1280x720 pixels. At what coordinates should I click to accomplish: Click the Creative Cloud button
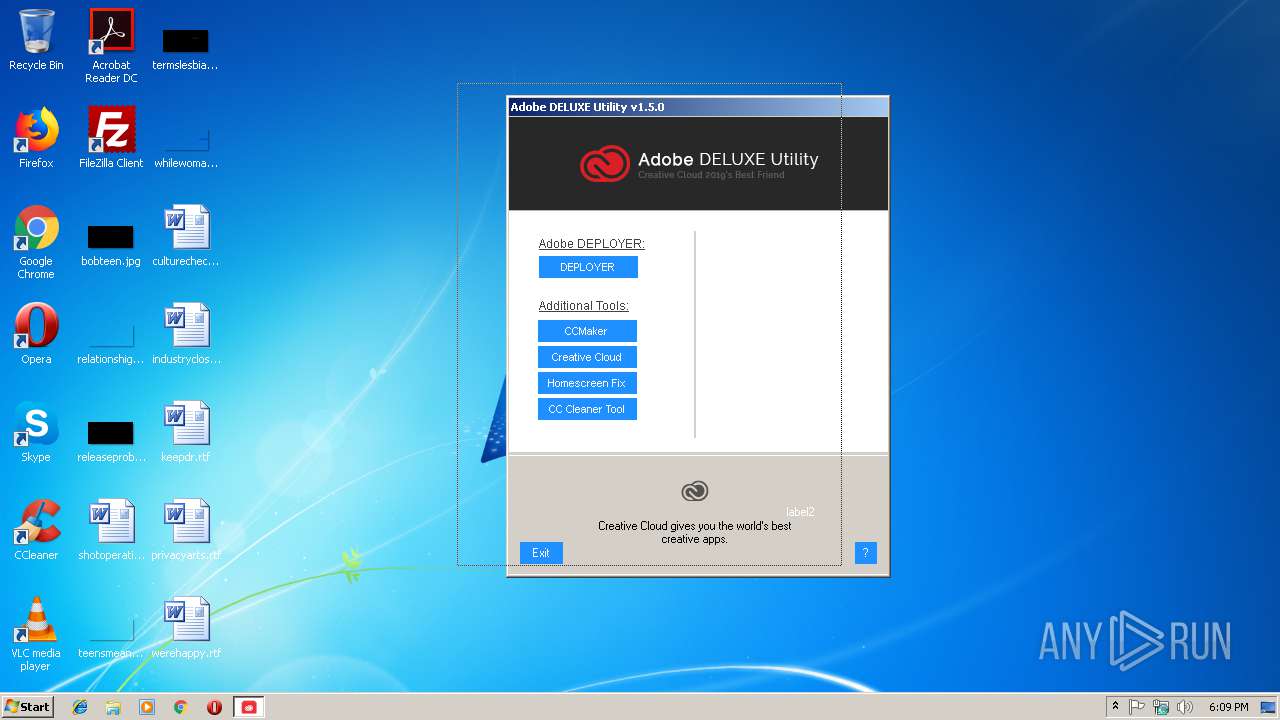click(587, 357)
